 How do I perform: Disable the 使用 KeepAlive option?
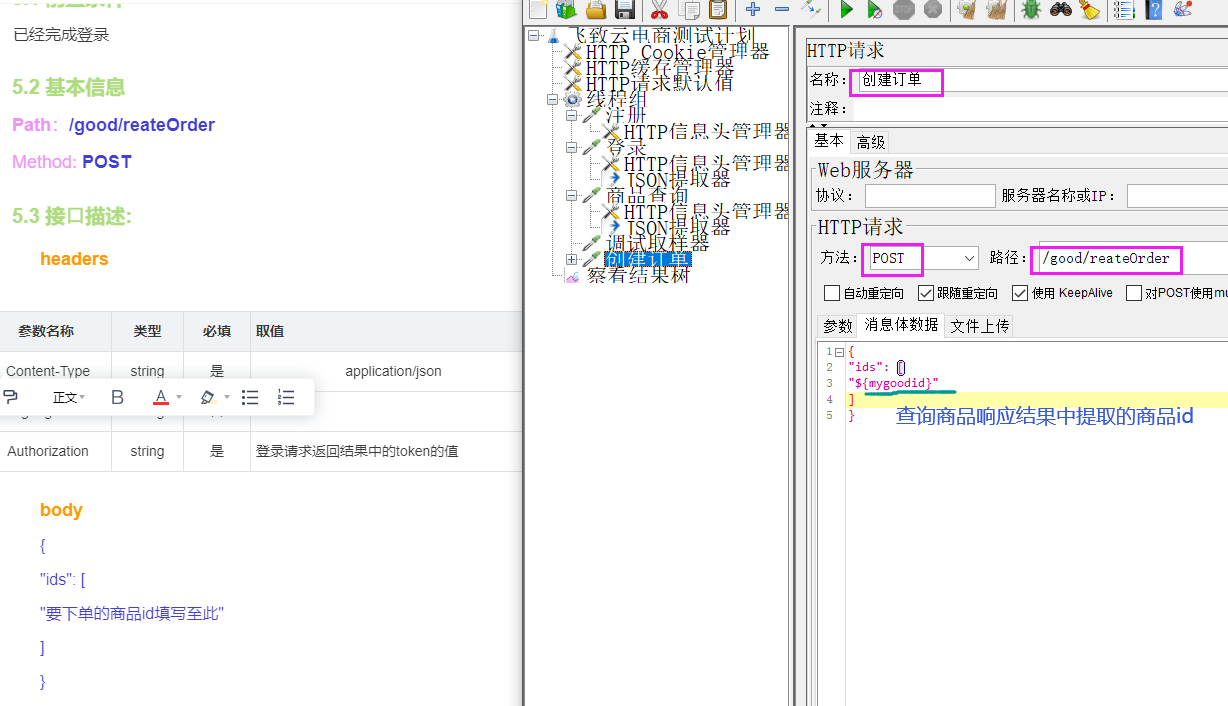click(1020, 292)
